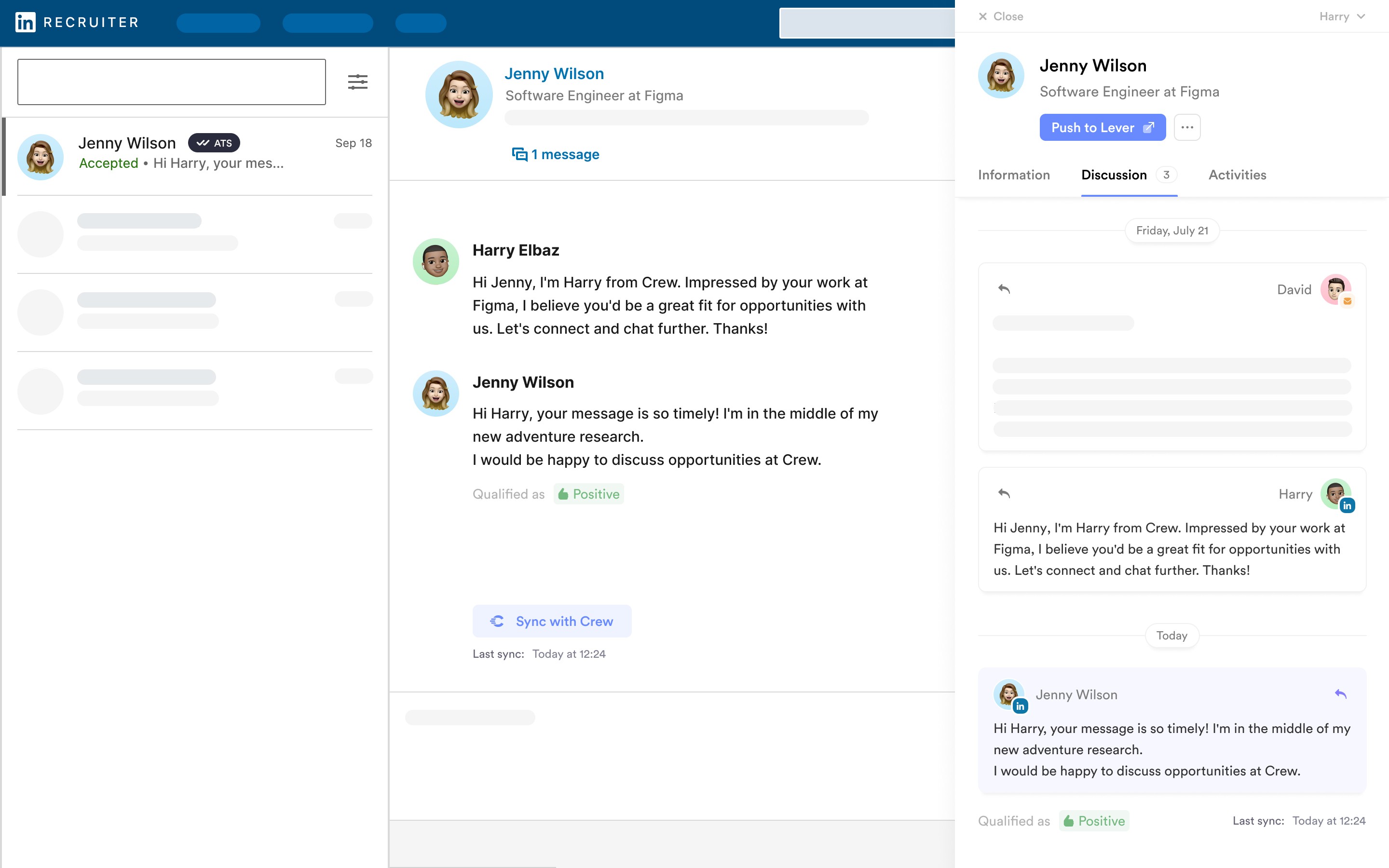Click Last sync timestamp in side panel

tap(1299, 821)
